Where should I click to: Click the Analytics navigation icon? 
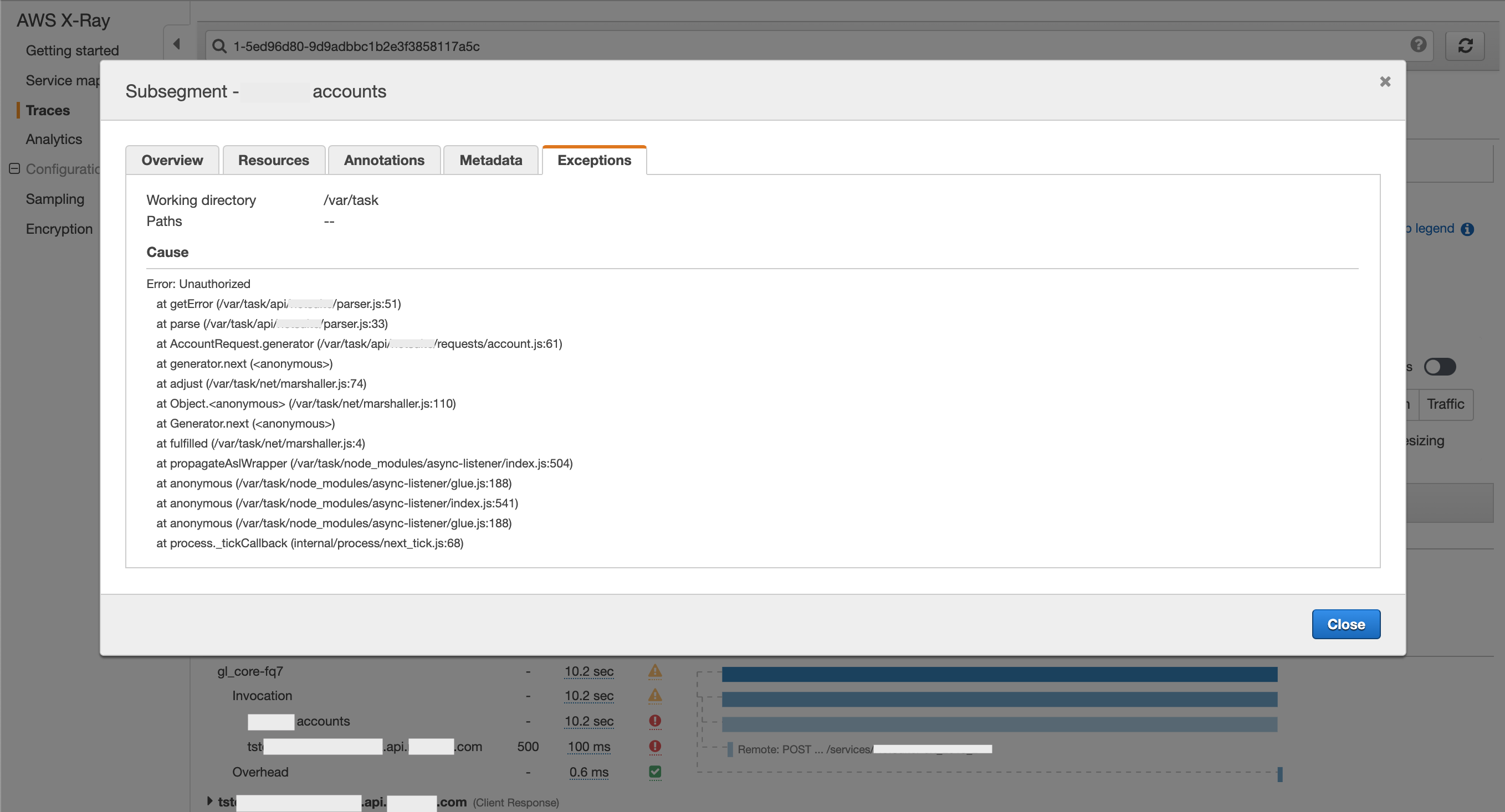tap(54, 139)
